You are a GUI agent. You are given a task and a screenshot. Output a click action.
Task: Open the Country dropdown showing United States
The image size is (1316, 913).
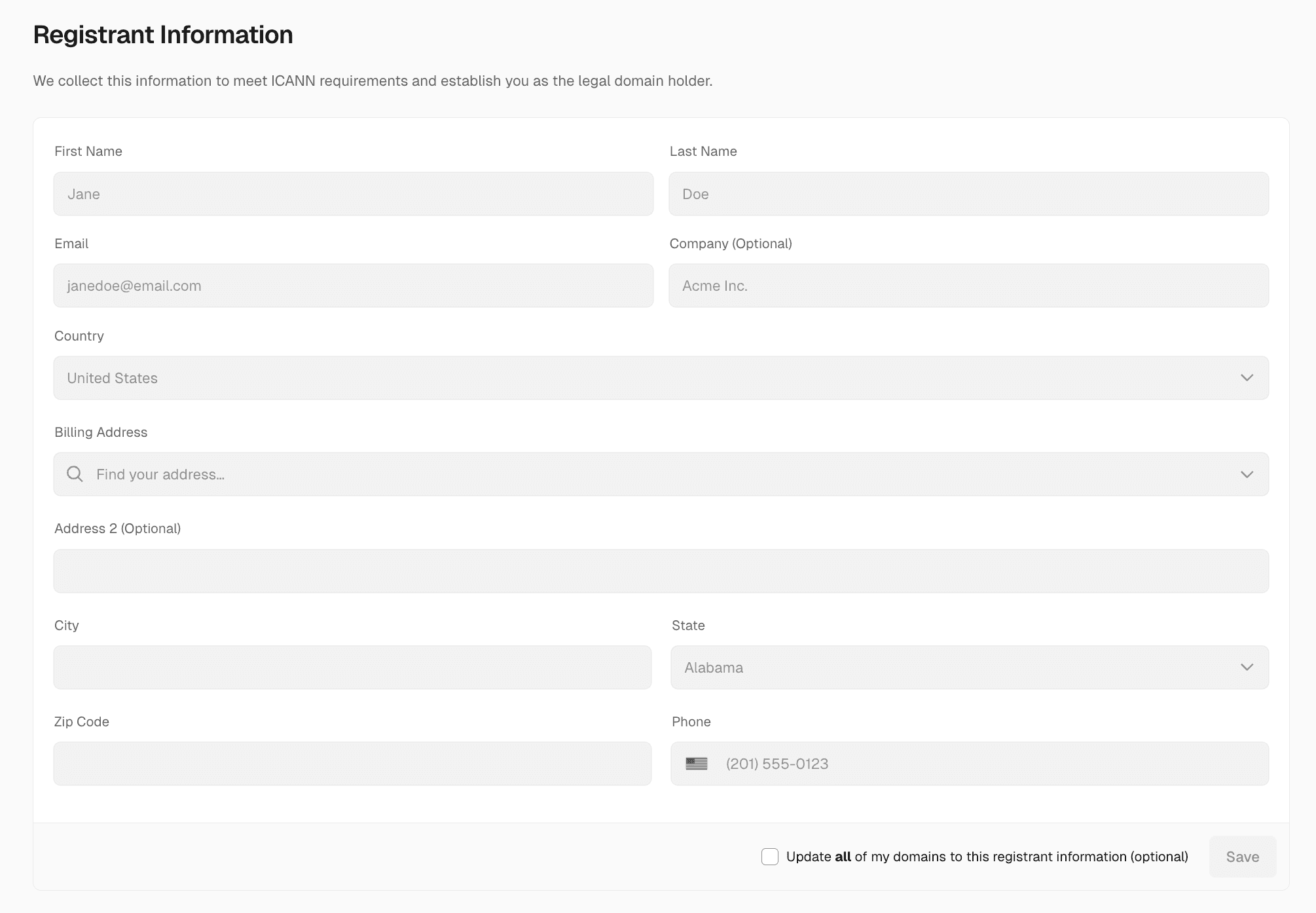[x=661, y=377]
